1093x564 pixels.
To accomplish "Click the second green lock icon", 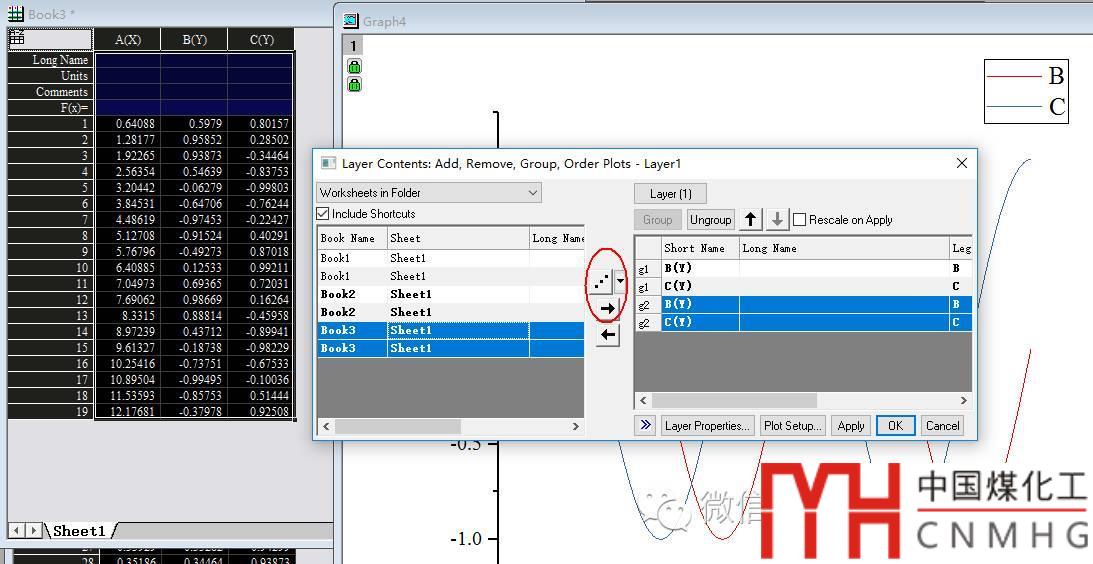I will pyautogui.click(x=354, y=85).
